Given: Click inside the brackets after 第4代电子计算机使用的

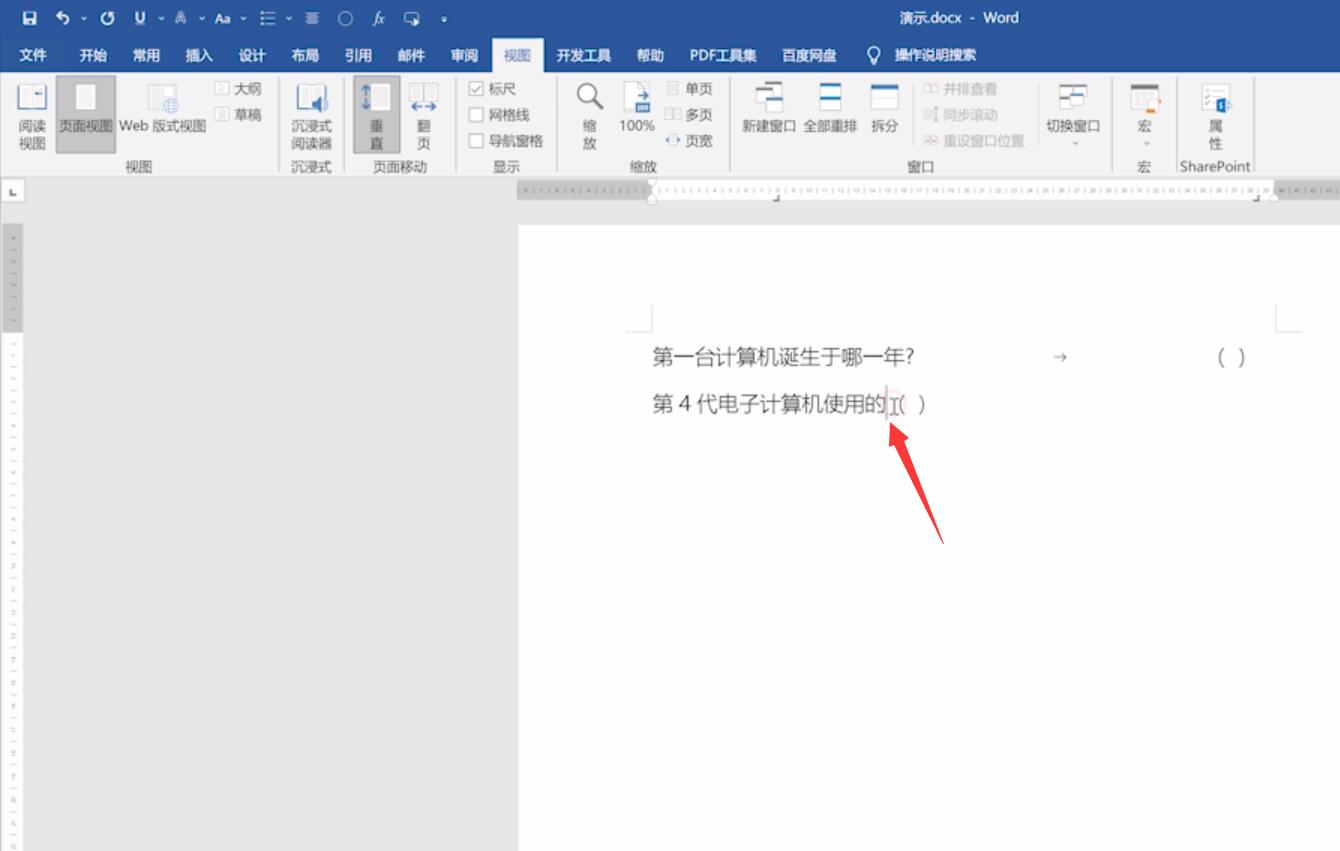Looking at the screenshot, I should tap(912, 404).
